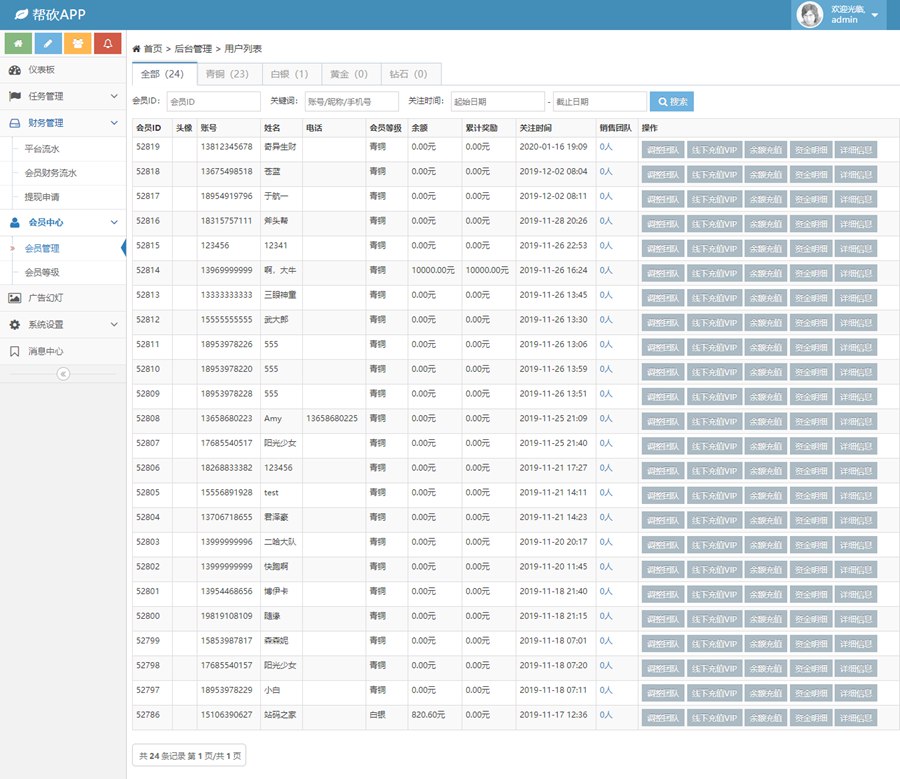This screenshot has height=779, width=900.
Task: Collapse the 财务管理 sidebar section
Action: 63,123
